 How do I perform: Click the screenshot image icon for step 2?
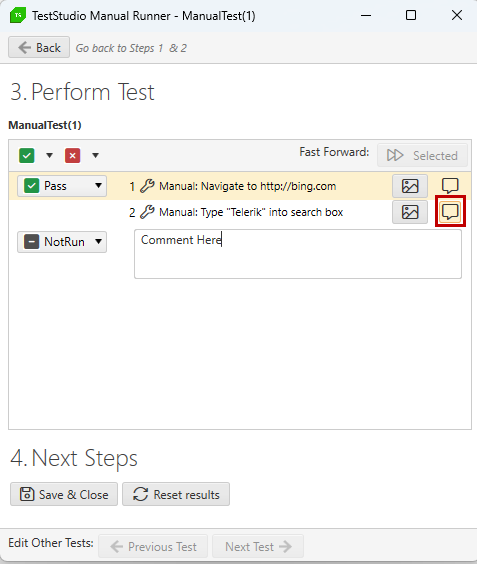coord(410,212)
